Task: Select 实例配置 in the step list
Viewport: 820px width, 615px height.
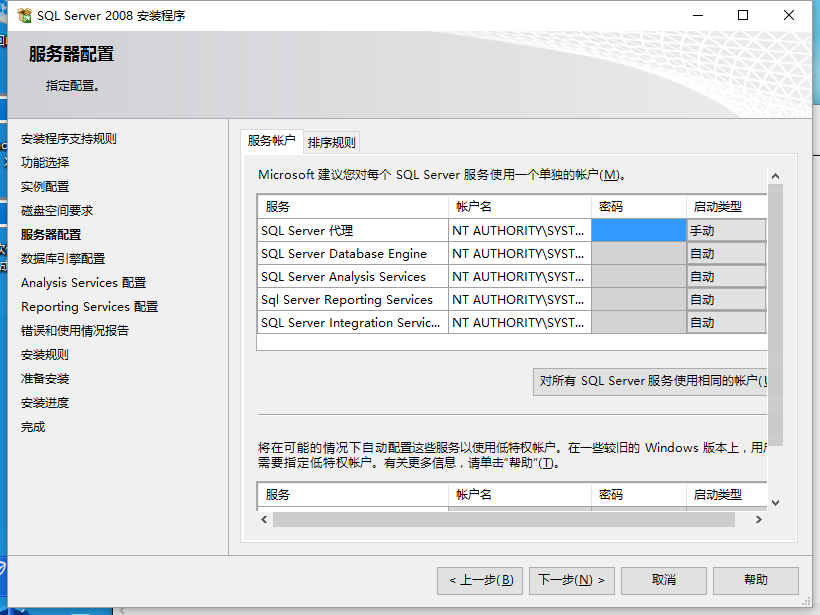Action: pos(45,187)
